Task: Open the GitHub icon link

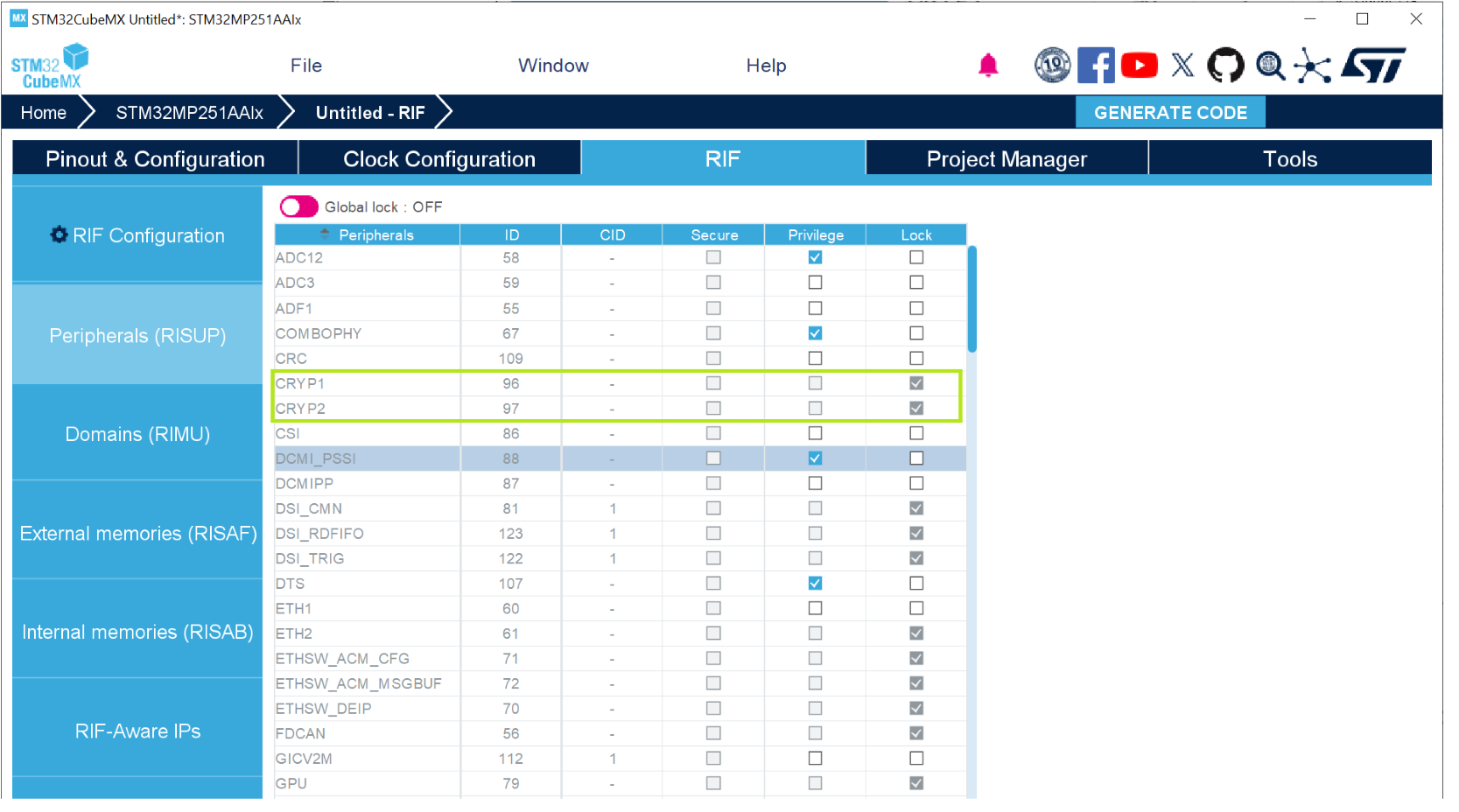Action: pos(1225,66)
